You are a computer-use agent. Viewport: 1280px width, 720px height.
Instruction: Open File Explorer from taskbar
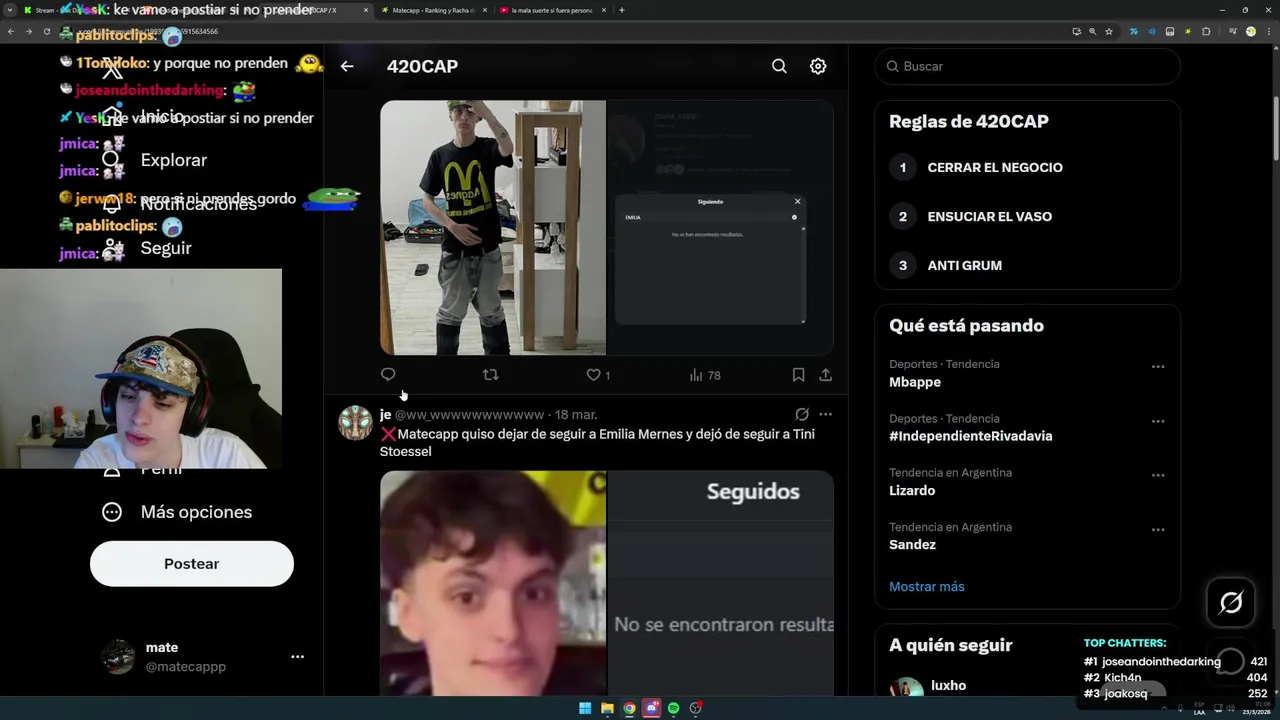pos(607,708)
